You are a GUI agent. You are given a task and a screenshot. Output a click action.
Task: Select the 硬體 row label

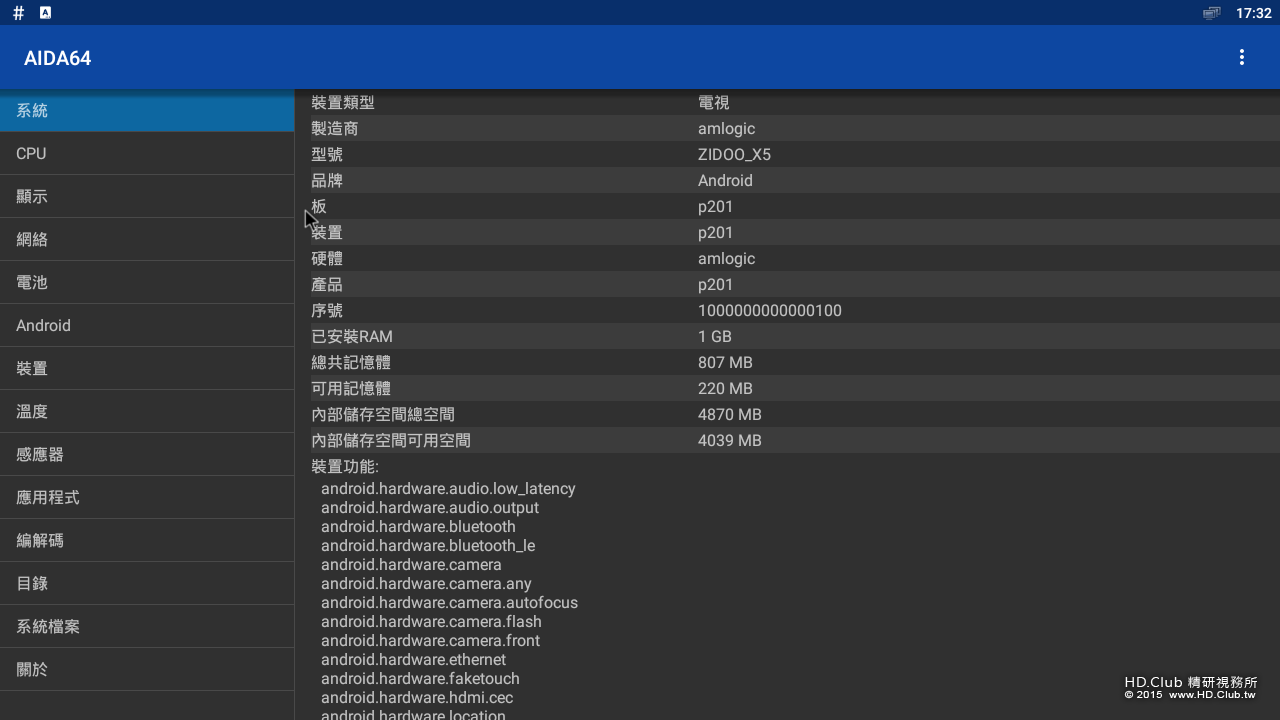pos(327,259)
